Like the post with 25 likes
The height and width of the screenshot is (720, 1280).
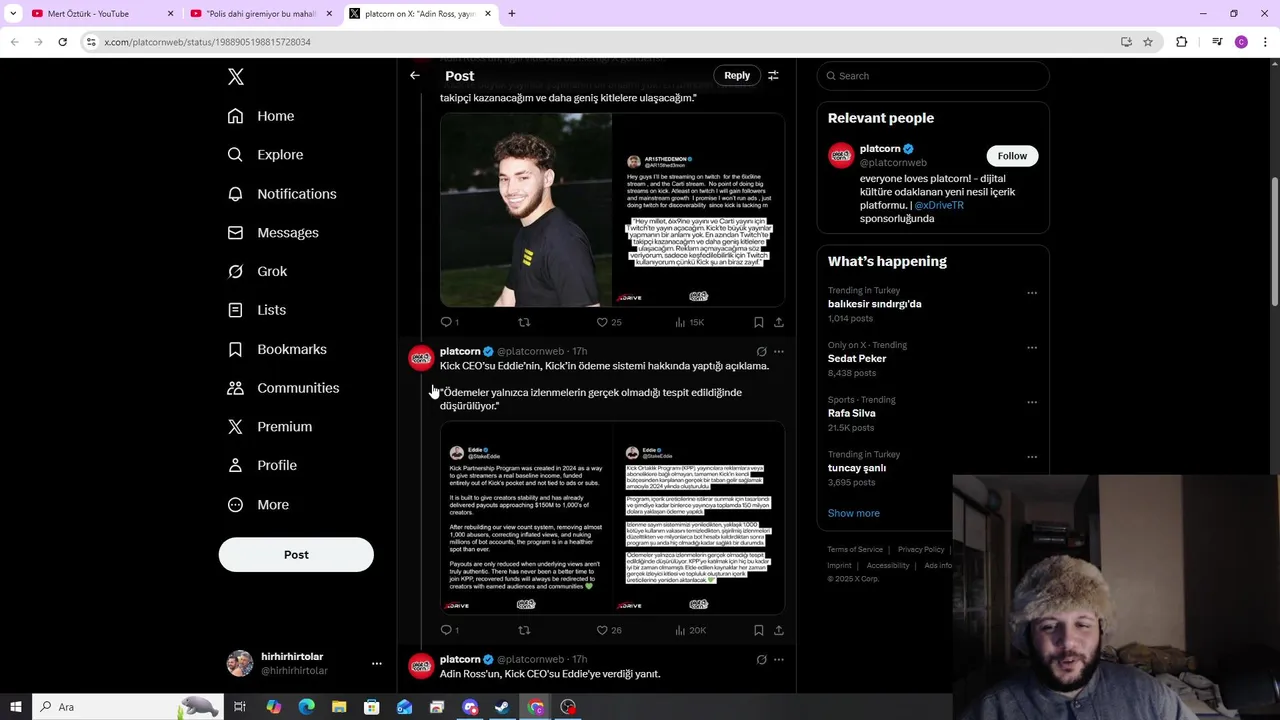[x=608, y=322]
